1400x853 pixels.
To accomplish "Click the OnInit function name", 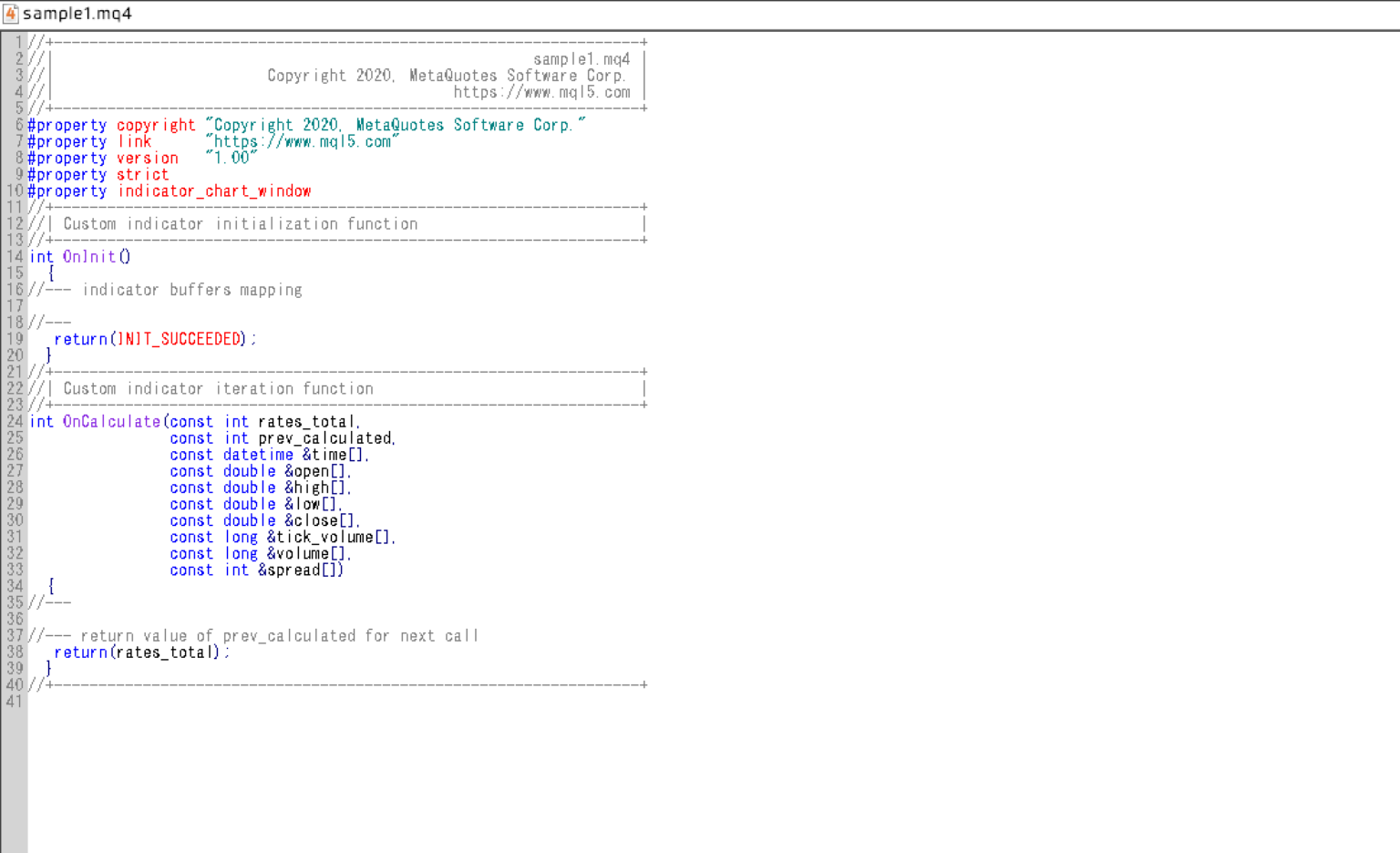I will (90, 256).
